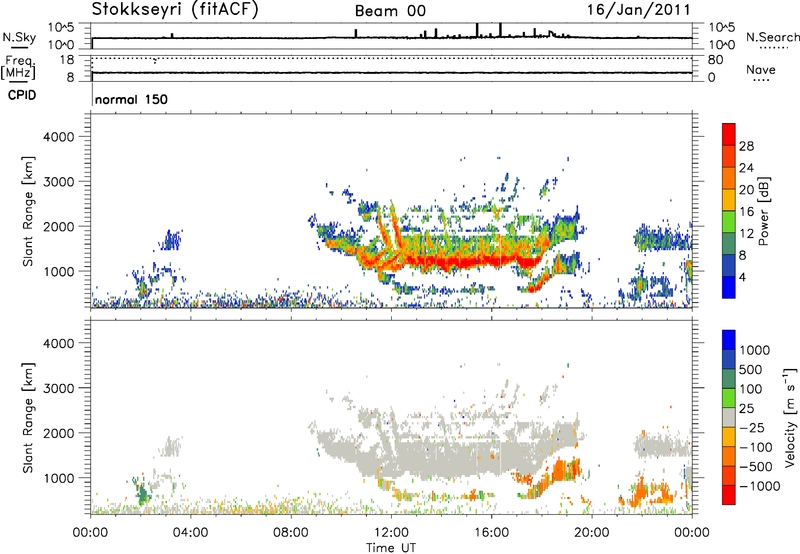This screenshot has height=554, width=800.
Task: Click the '20:00' time axis tick label
Action: [592, 533]
